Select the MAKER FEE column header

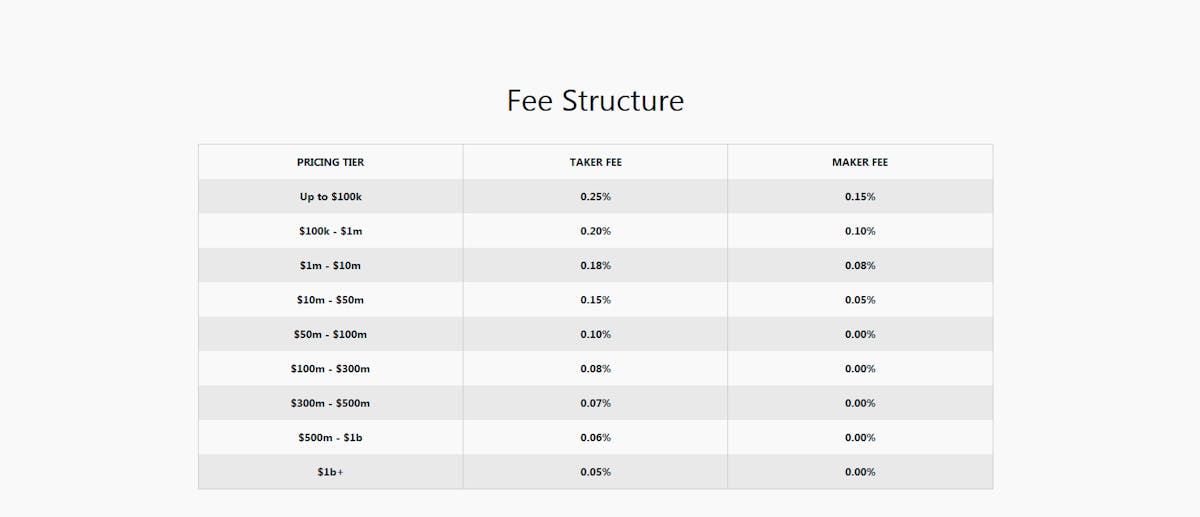[860, 162]
